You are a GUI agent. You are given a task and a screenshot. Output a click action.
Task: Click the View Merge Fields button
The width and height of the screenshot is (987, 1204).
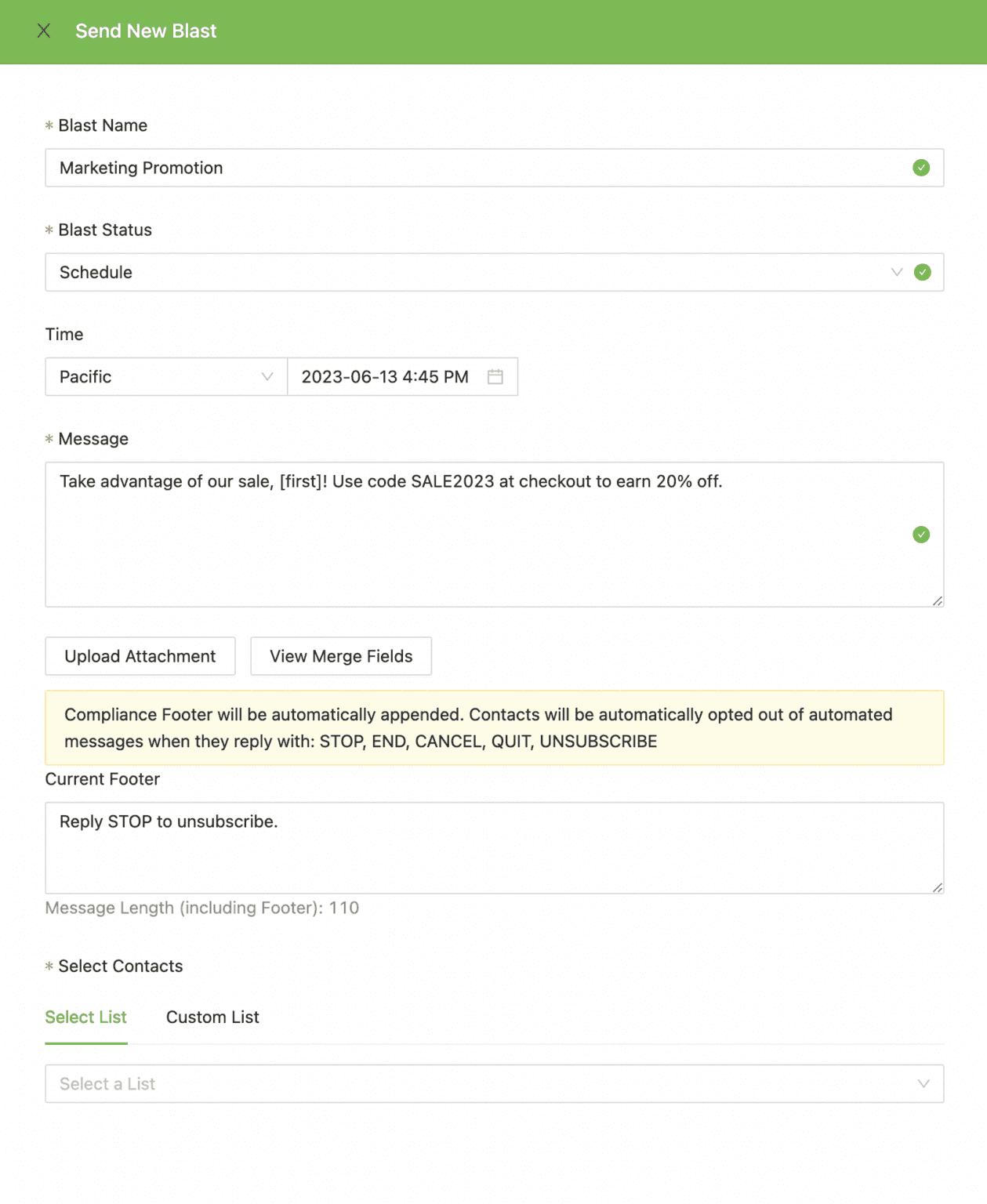(341, 656)
